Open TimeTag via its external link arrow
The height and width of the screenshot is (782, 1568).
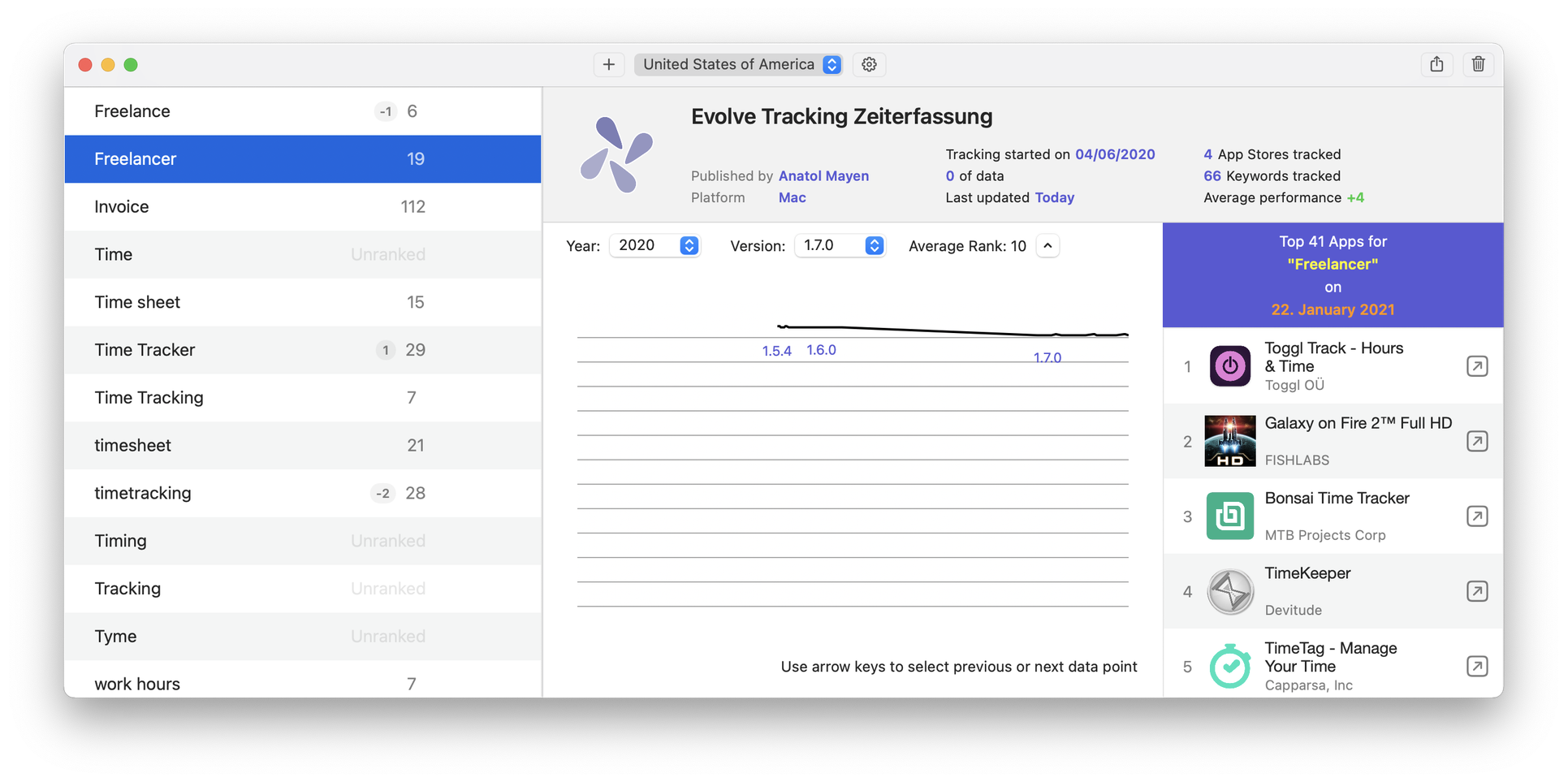1476,666
